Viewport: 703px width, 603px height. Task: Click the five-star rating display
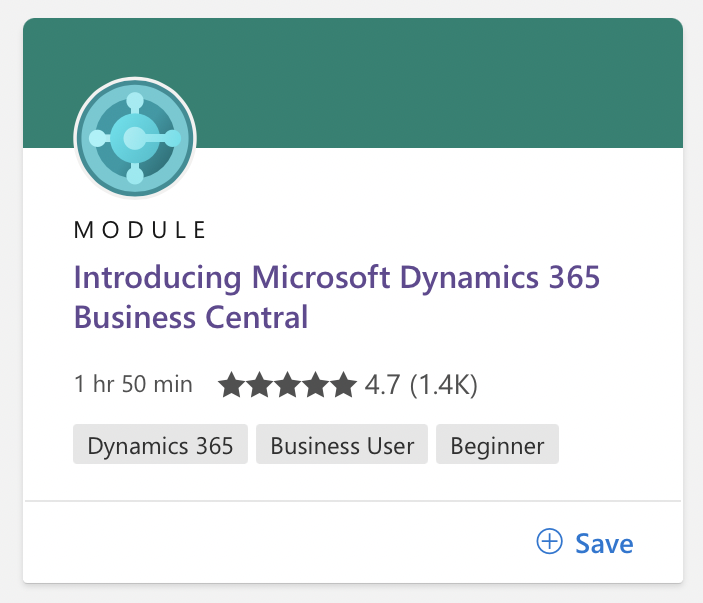287,385
